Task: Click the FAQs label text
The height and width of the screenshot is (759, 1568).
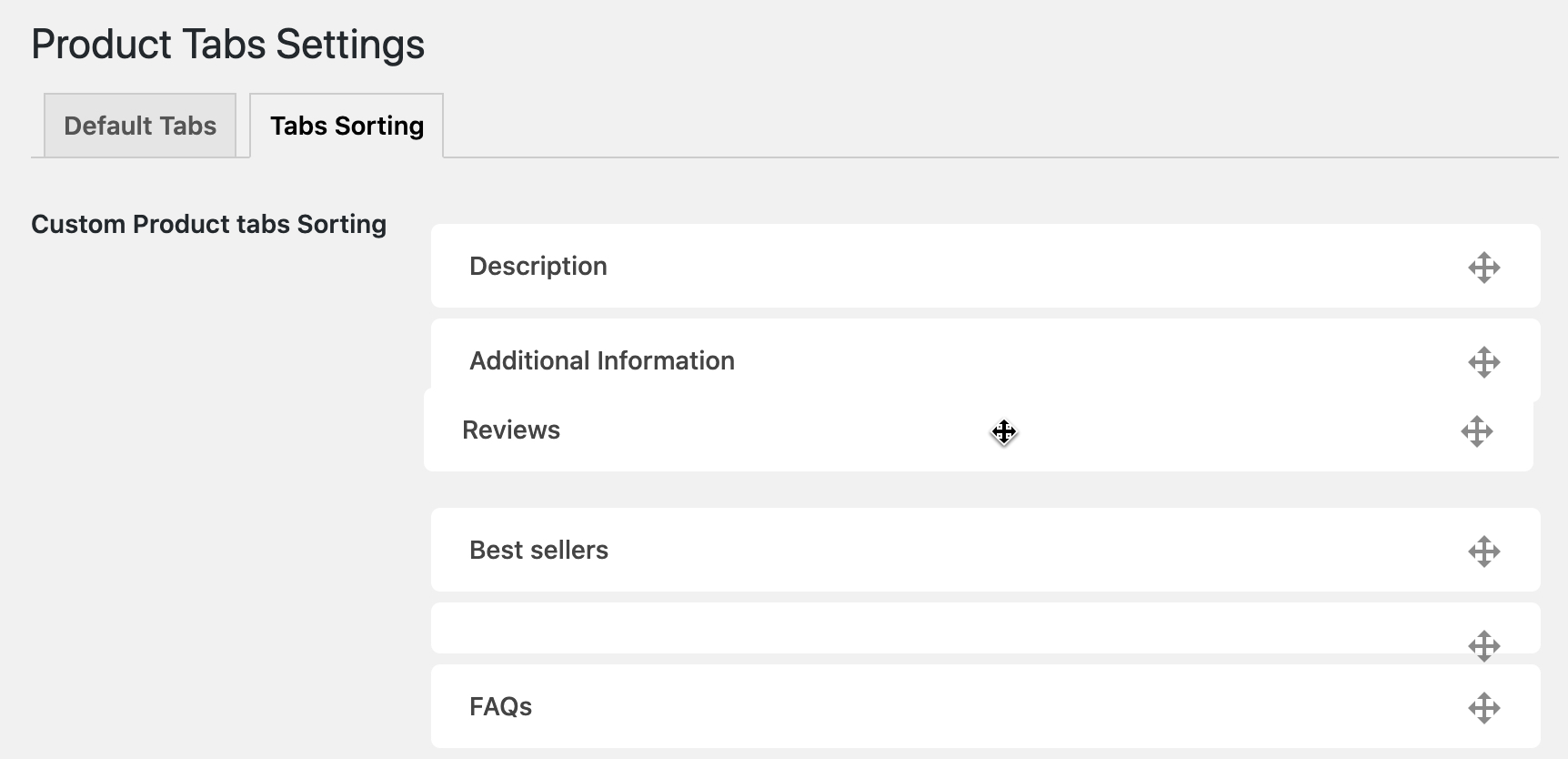Action: (500, 706)
